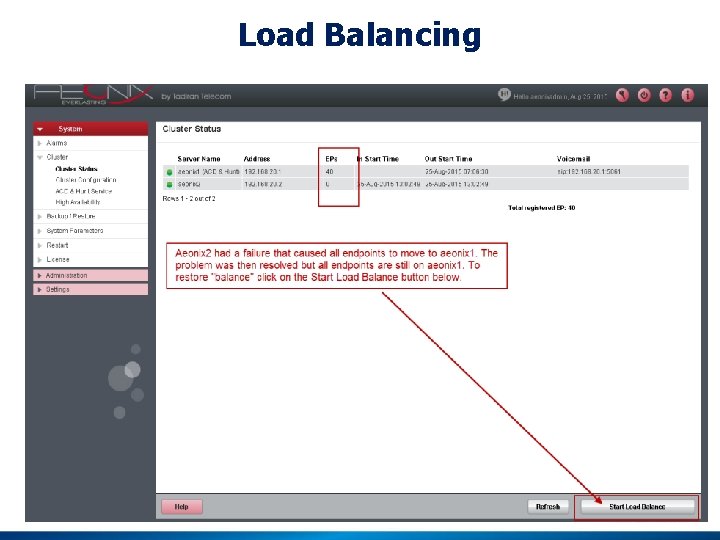Click the Voicemail column header
720x540 pixels.
(x=573, y=159)
